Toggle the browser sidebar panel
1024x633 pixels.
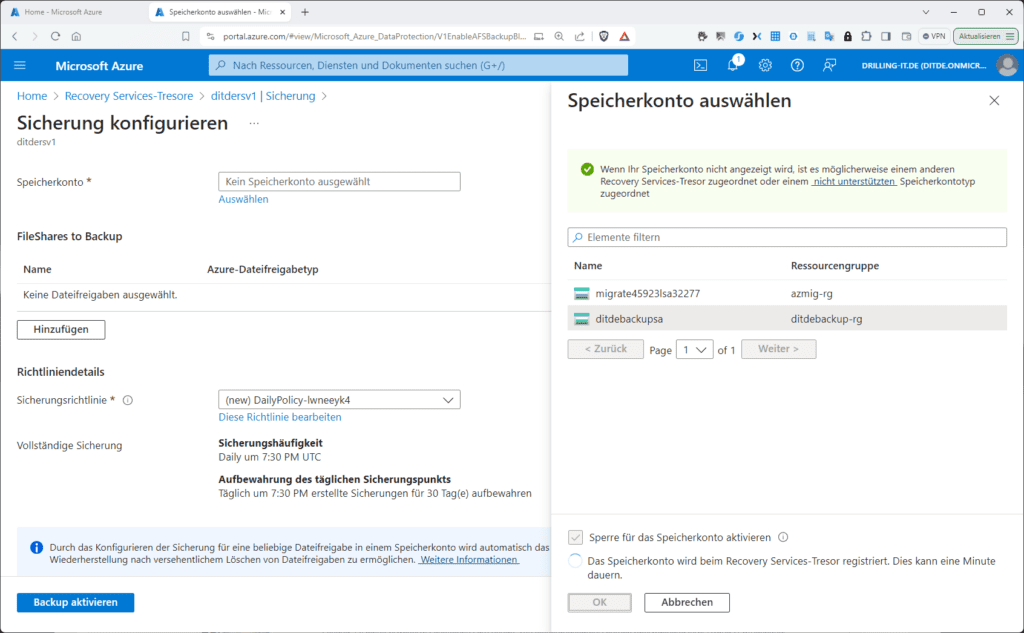click(x=886, y=37)
